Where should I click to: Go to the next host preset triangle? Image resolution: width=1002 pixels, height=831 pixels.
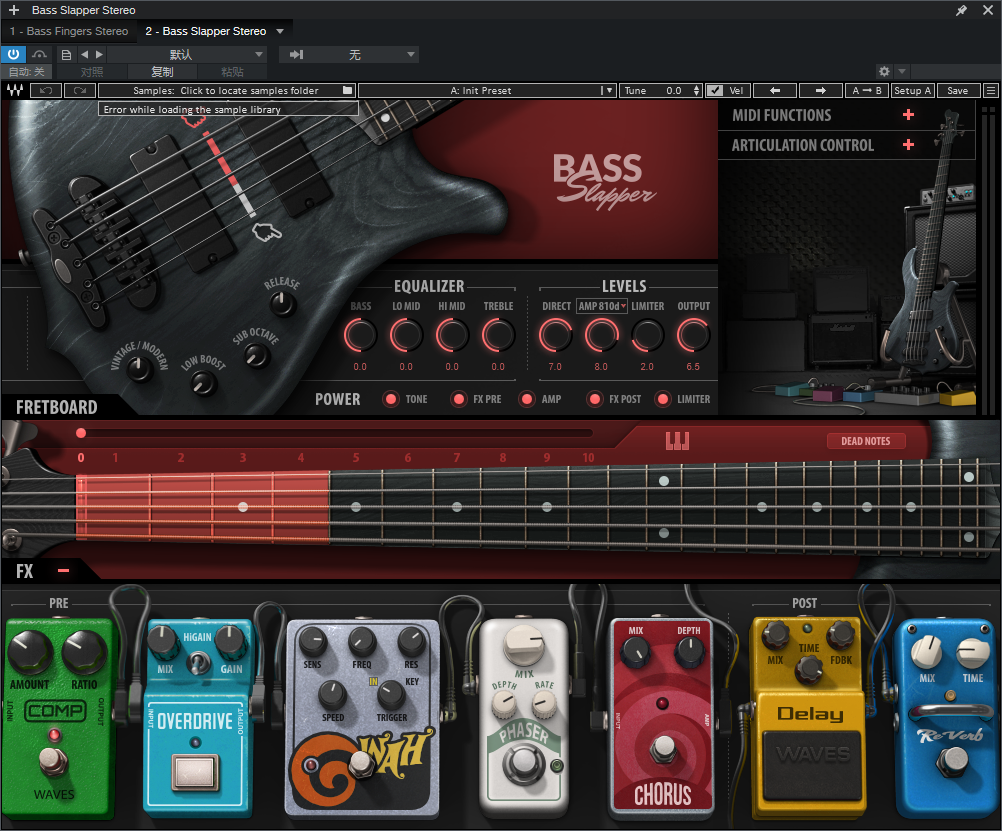point(99,55)
